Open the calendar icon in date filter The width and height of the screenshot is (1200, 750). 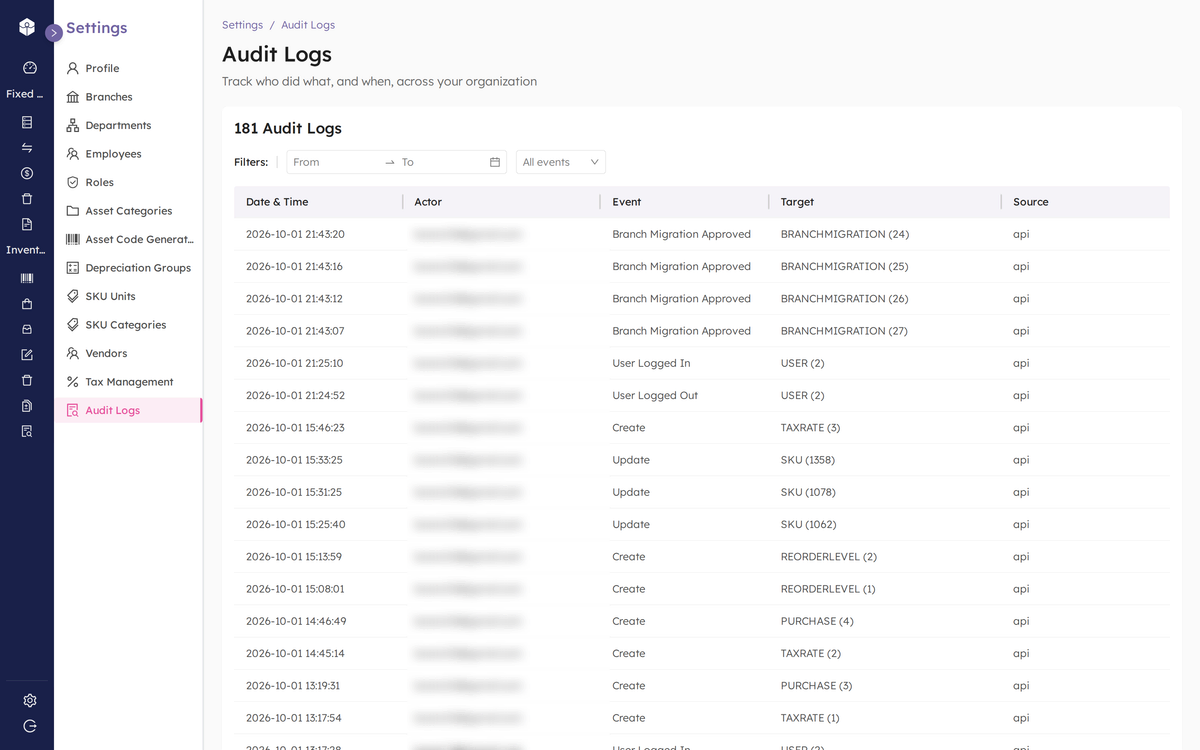point(495,162)
